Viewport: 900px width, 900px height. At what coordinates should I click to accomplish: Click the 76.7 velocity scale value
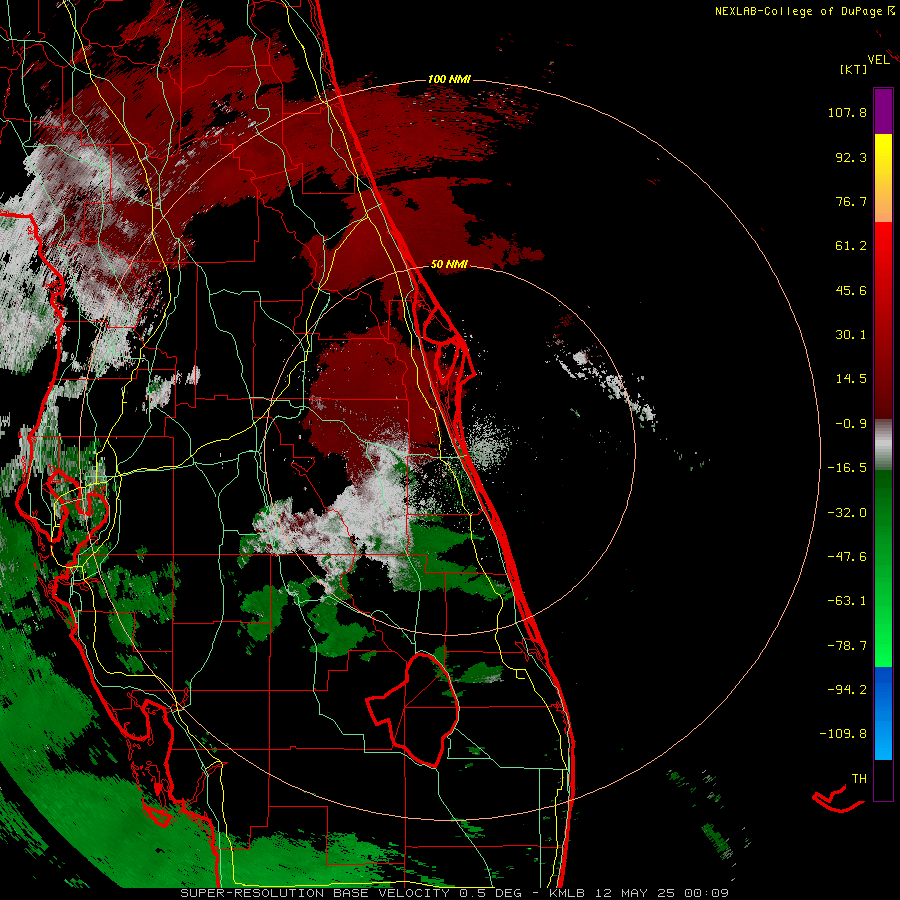pos(851,201)
